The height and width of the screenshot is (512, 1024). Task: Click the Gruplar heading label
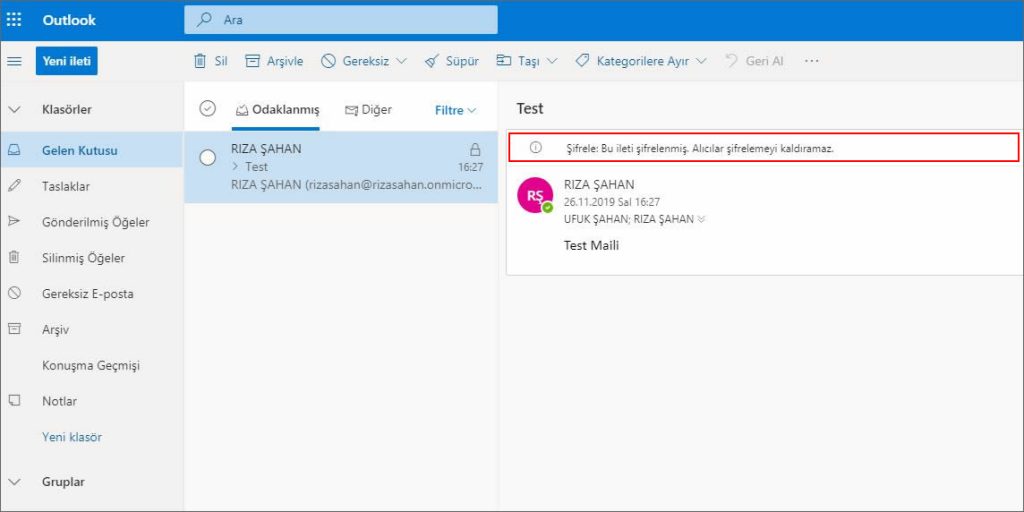point(63,482)
